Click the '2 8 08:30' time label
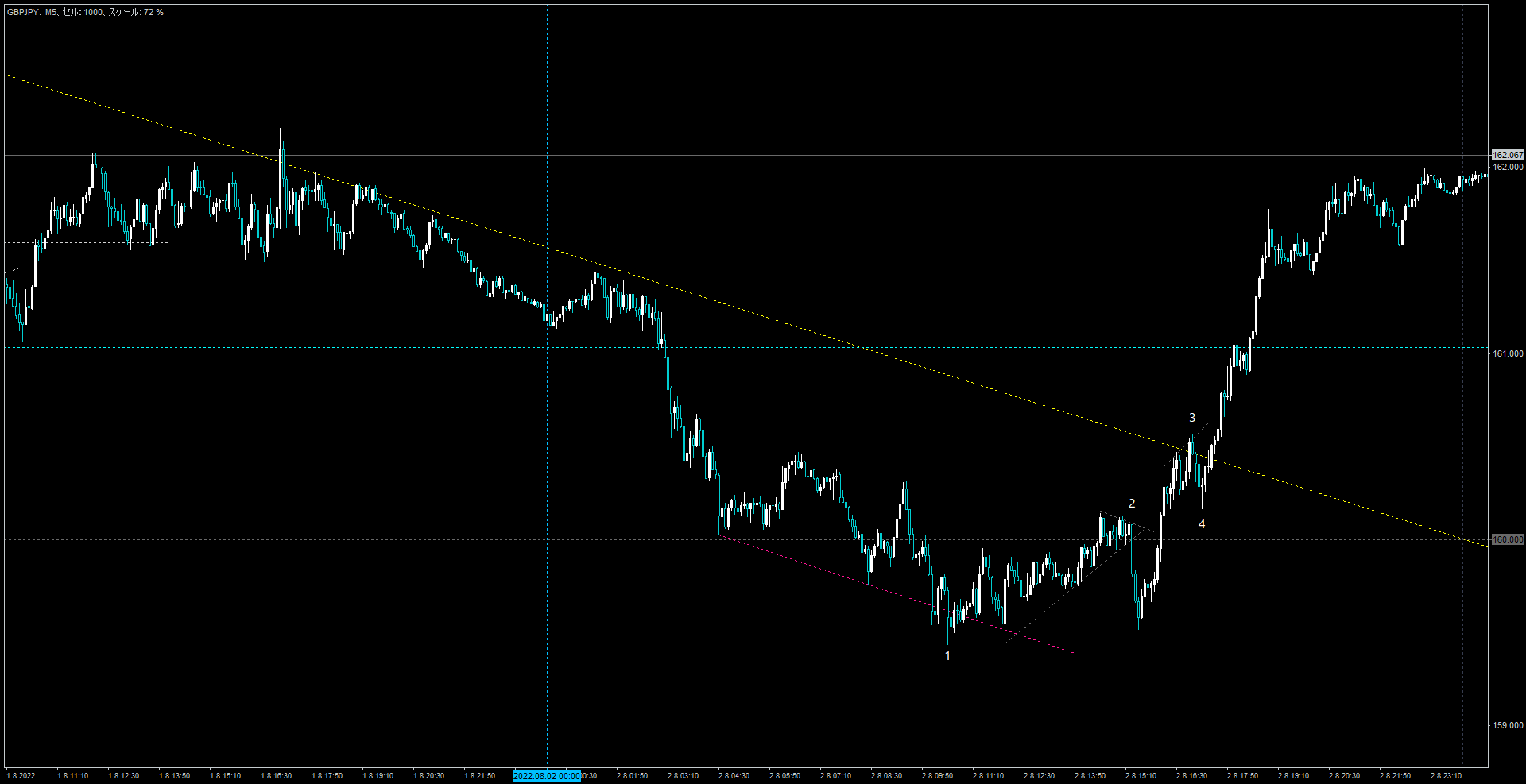Image resolution: width=1526 pixels, height=784 pixels. [886, 776]
